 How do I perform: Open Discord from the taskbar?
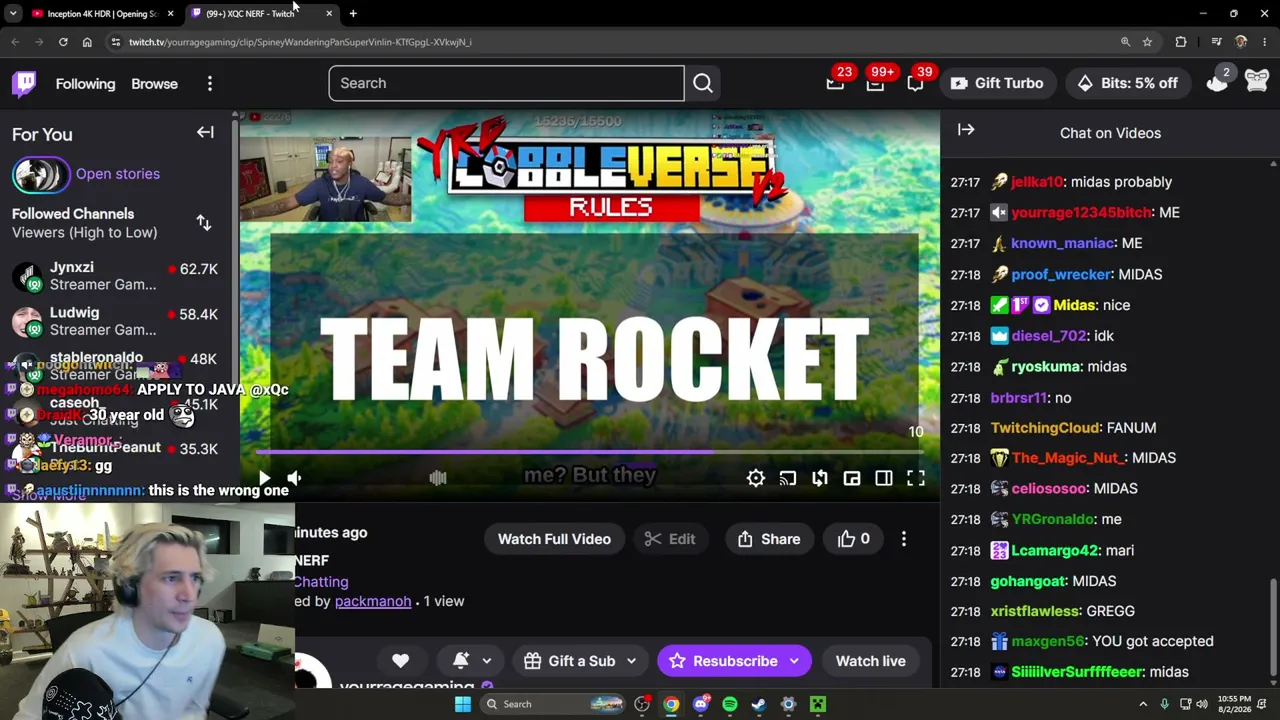coord(701,704)
